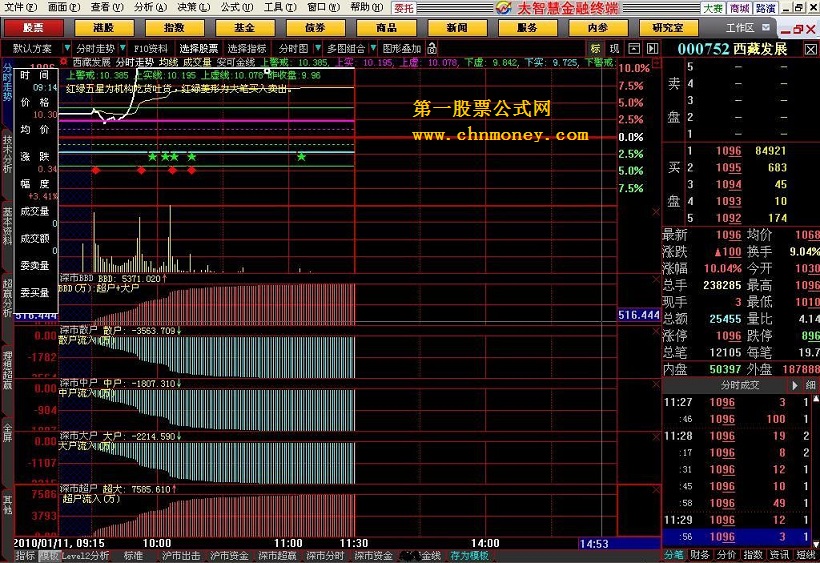
Task: Click the red gear icon before 西藏发展
Action: point(64,62)
